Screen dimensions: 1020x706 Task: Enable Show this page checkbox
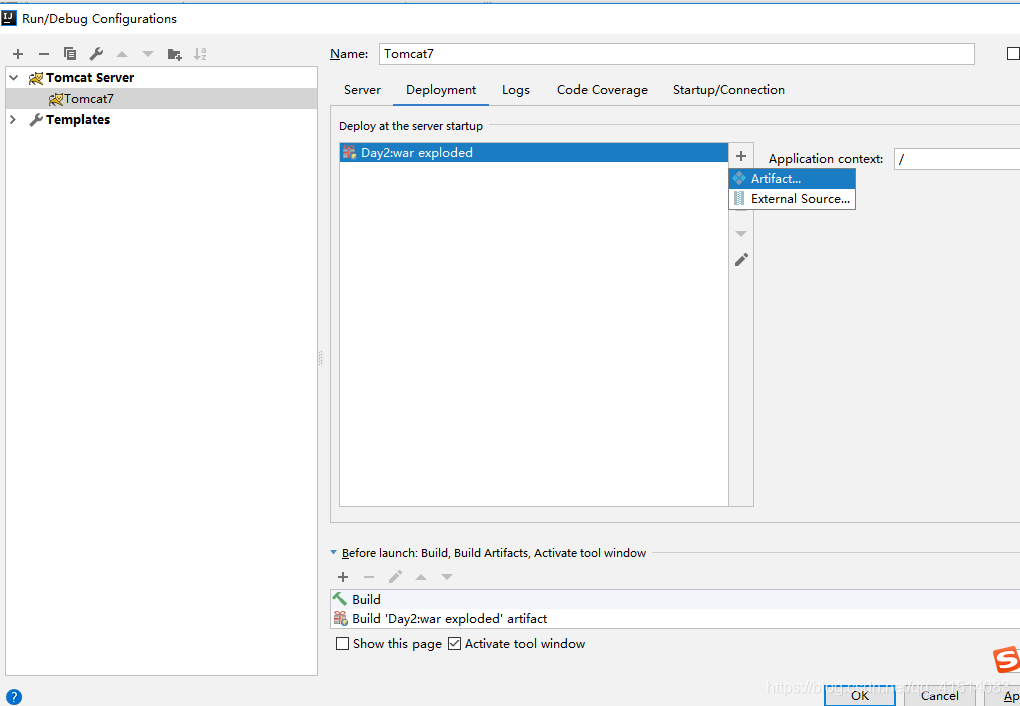(x=343, y=644)
